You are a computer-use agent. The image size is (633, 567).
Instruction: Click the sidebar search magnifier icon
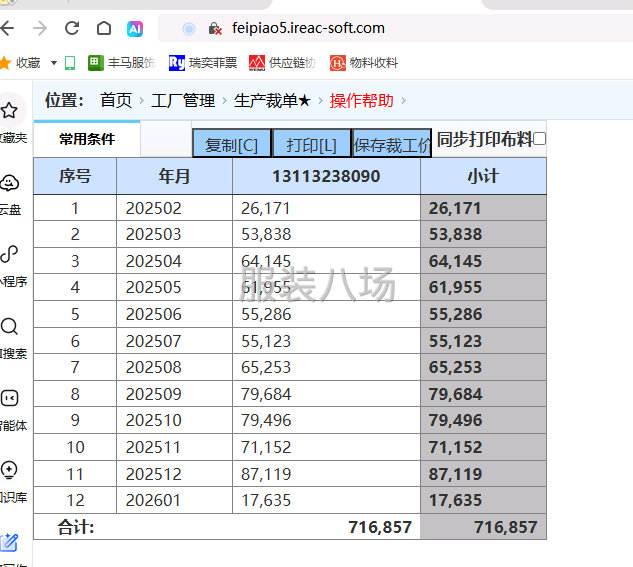point(9,326)
